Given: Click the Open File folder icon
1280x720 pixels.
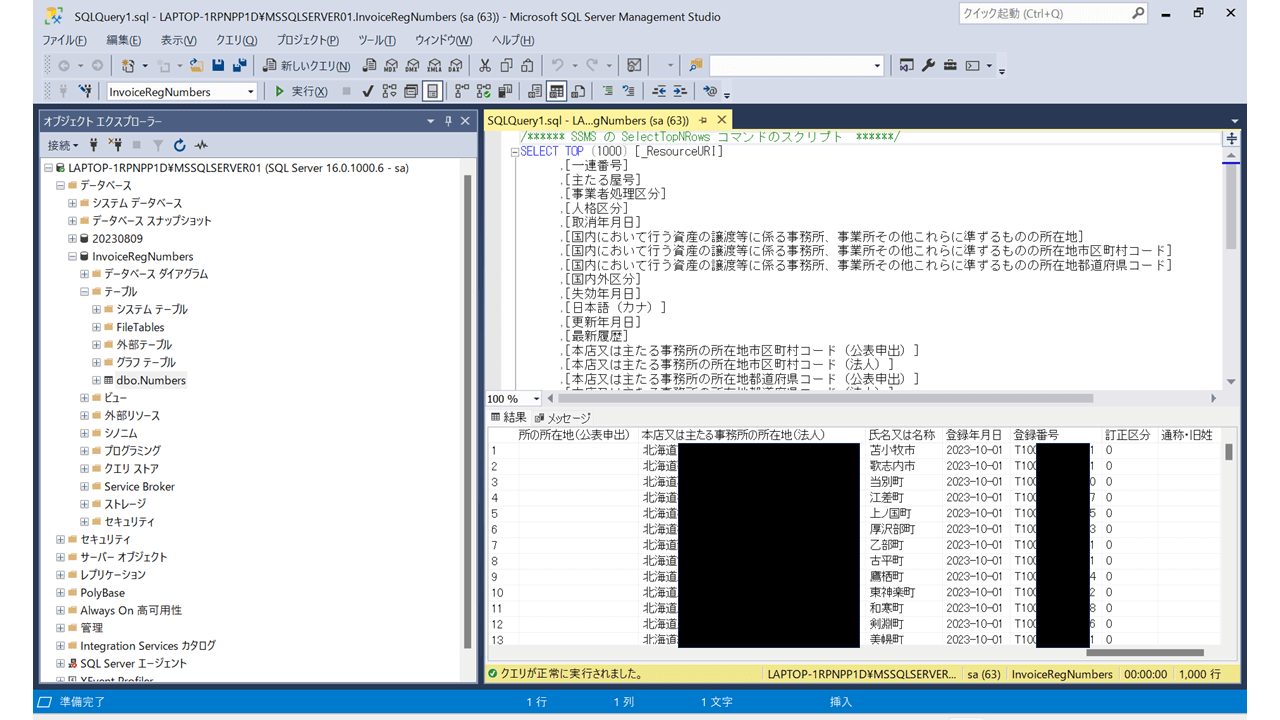Looking at the screenshot, I should click(x=197, y=66).
